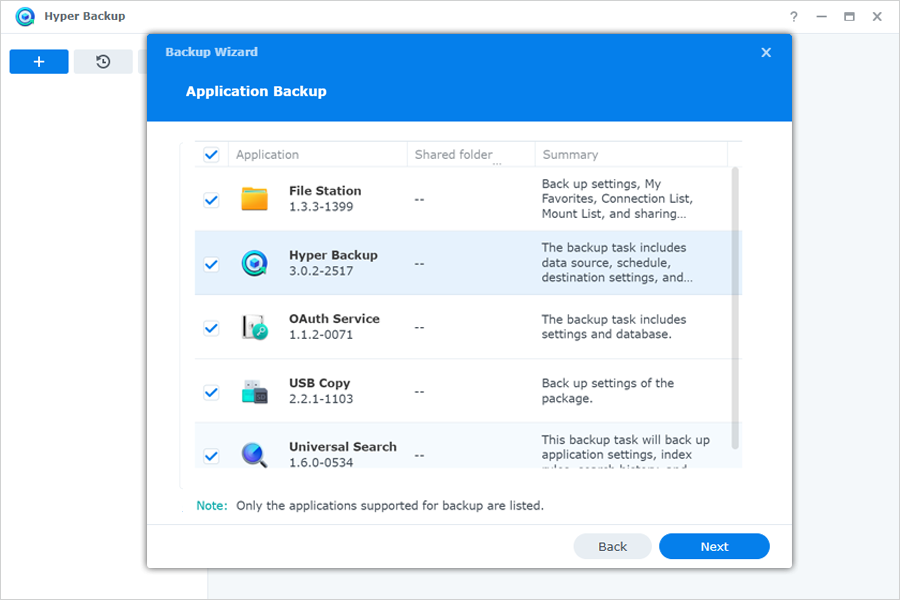Toggle the select-all applications checkbox
Viewport: 900px width, 600px height.
pyautogui.click(x=211, y=154)
